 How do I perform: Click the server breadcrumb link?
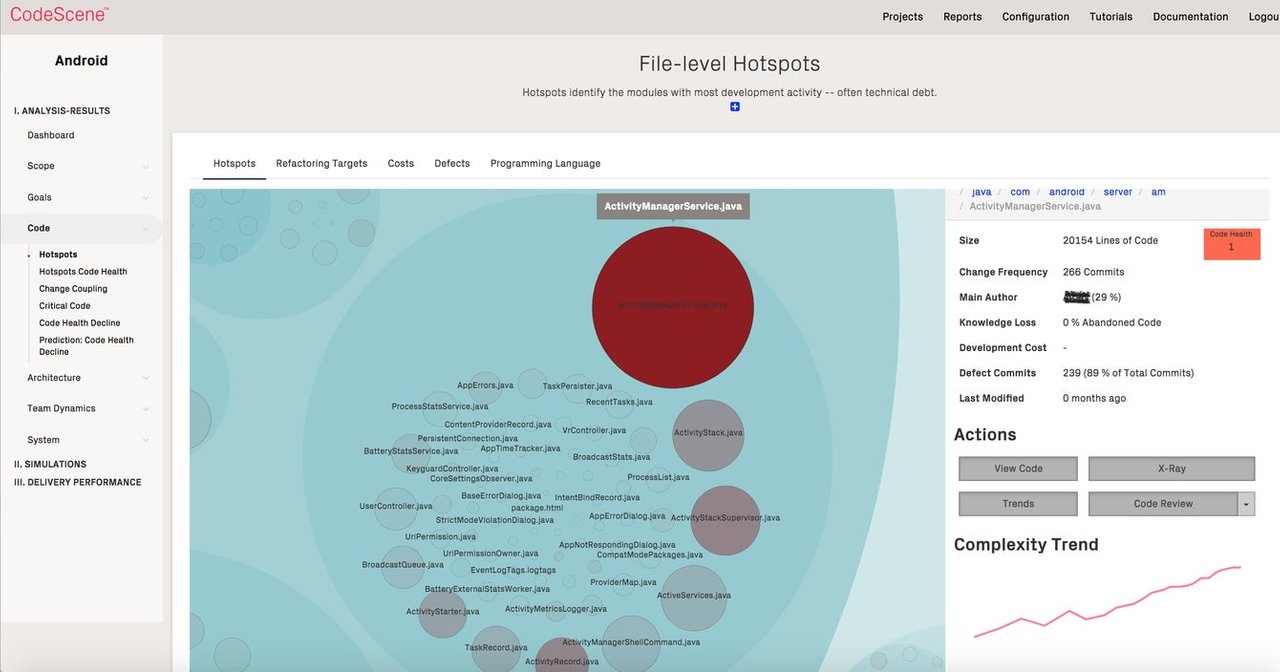[1118, 192]
